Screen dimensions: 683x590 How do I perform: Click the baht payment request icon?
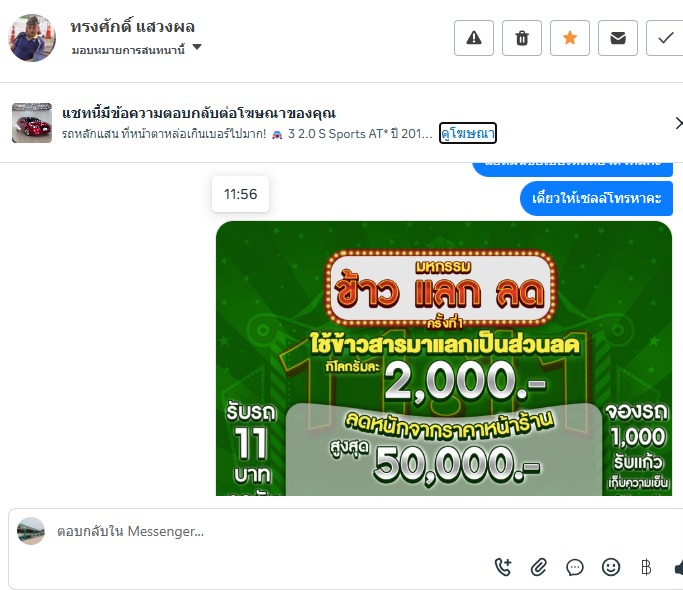[x=646, y=567]
